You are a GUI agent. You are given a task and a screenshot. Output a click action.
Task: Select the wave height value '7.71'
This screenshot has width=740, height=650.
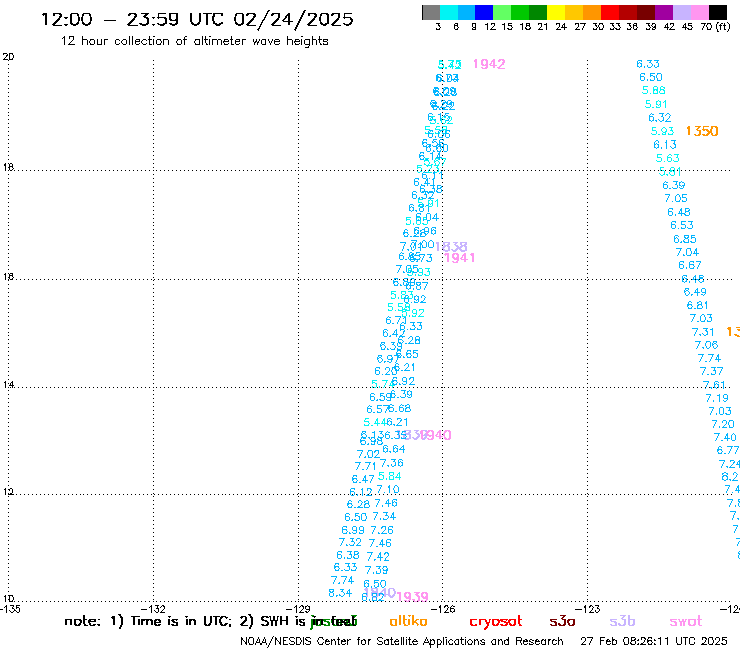(x=365, y=466)
